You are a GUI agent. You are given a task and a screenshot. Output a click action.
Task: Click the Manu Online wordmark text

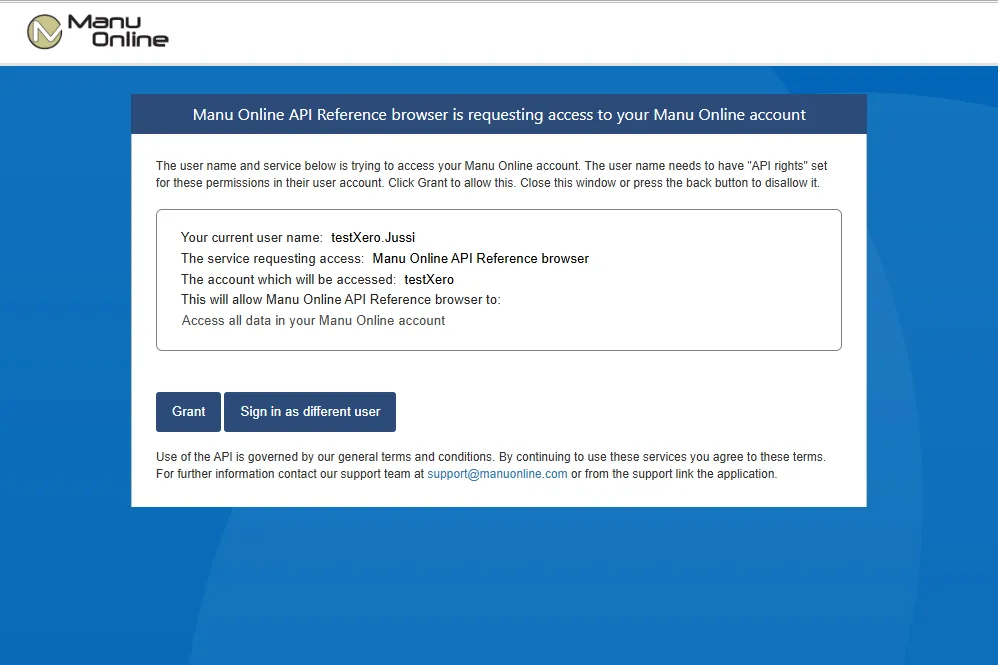point(118,32)
